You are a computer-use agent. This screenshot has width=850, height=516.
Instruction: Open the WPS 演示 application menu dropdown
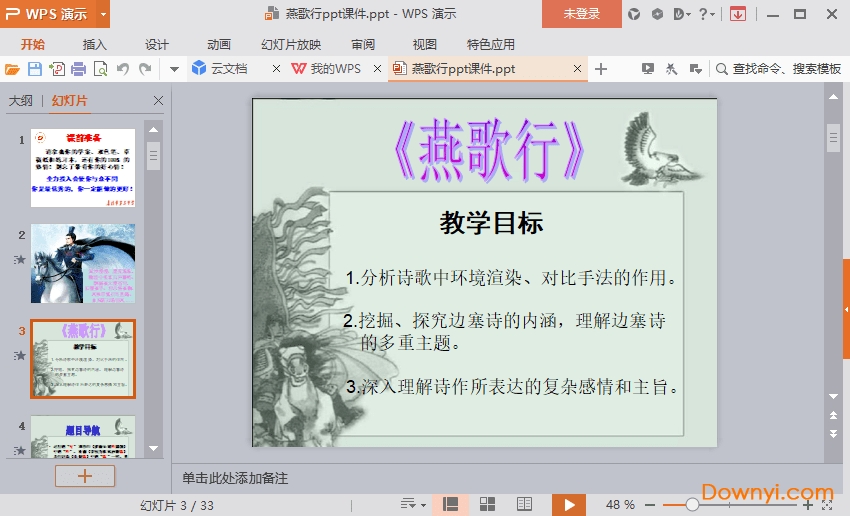coord(103,14)
